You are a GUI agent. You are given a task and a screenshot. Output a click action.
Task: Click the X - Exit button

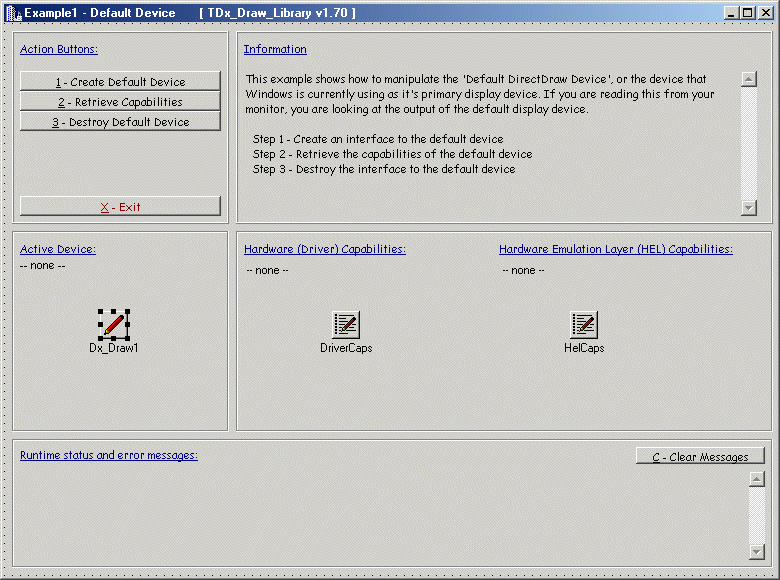[x=120, y=207]
